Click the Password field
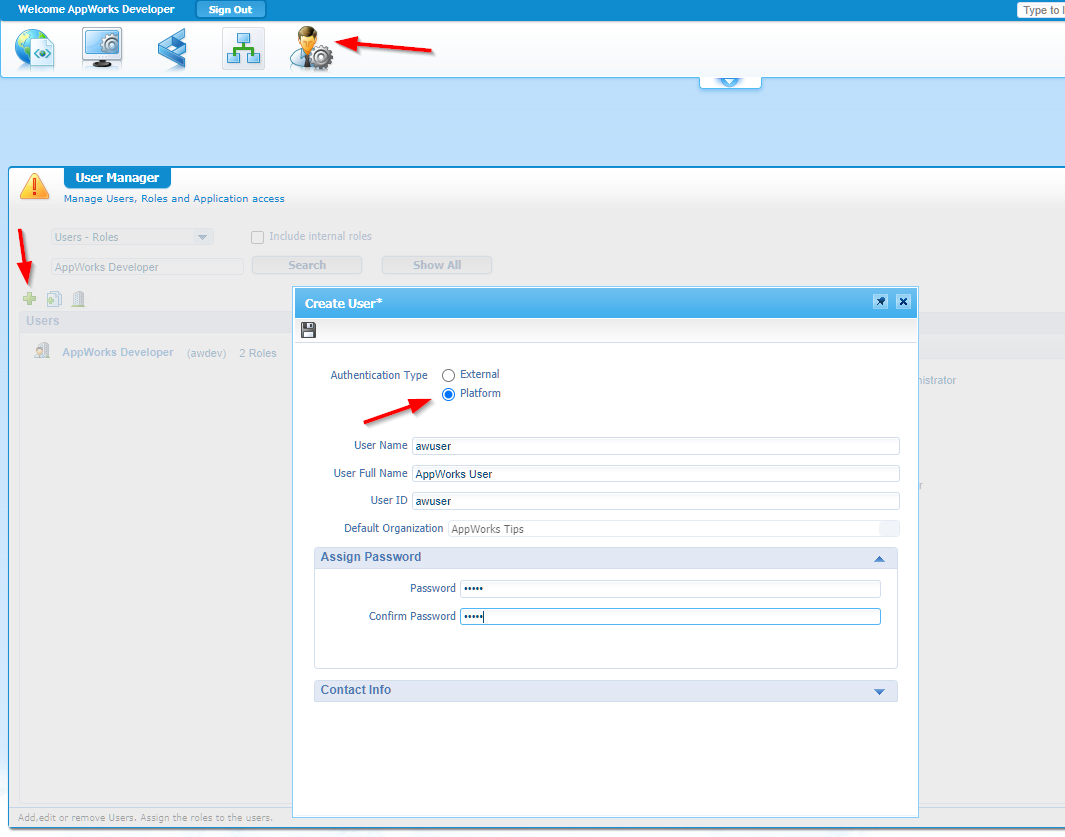This screenshot has width=1065, height=837. tap(670, 588)
